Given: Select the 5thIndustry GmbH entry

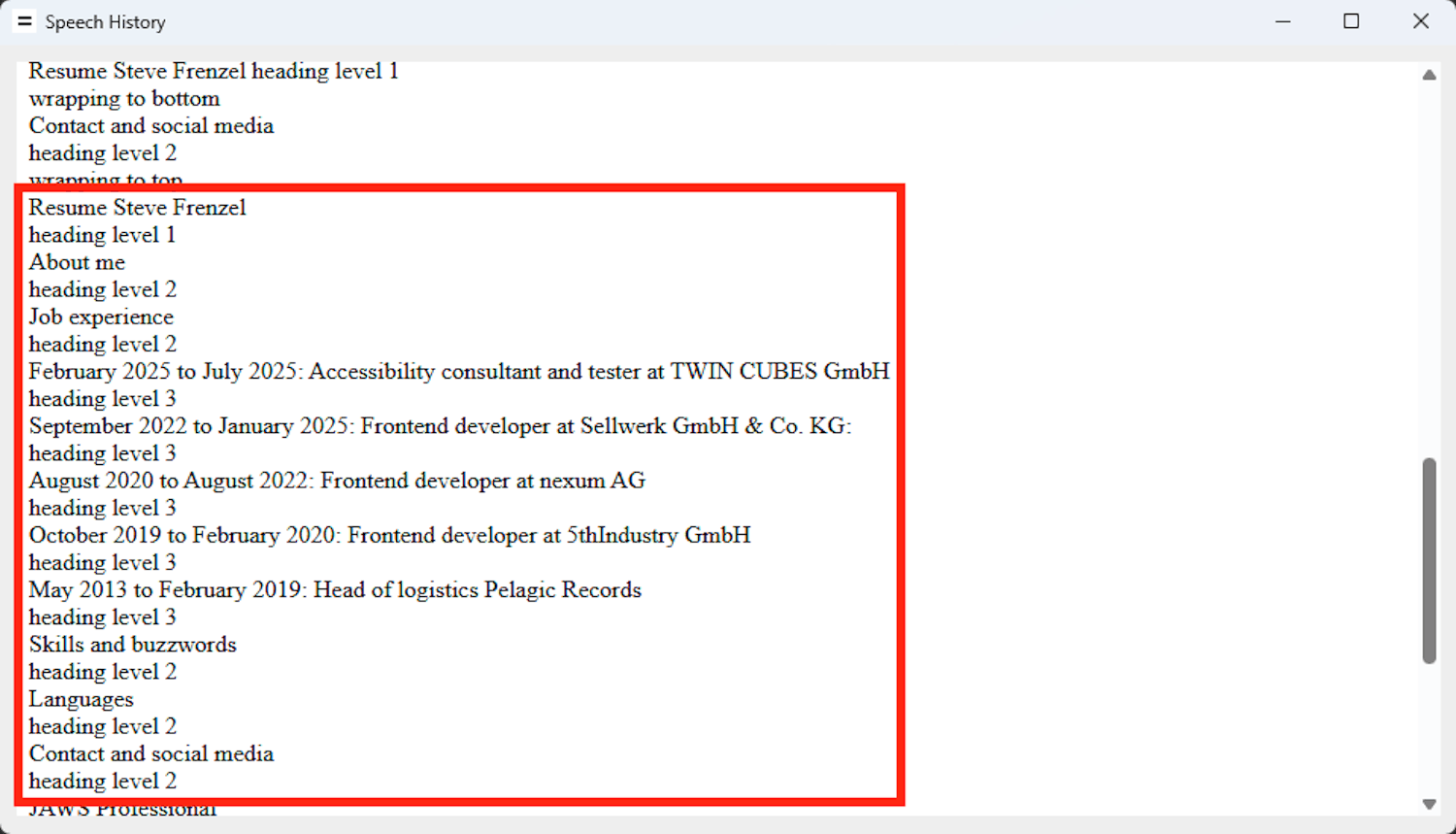Looking at the screenshot, I should (389, 535).
